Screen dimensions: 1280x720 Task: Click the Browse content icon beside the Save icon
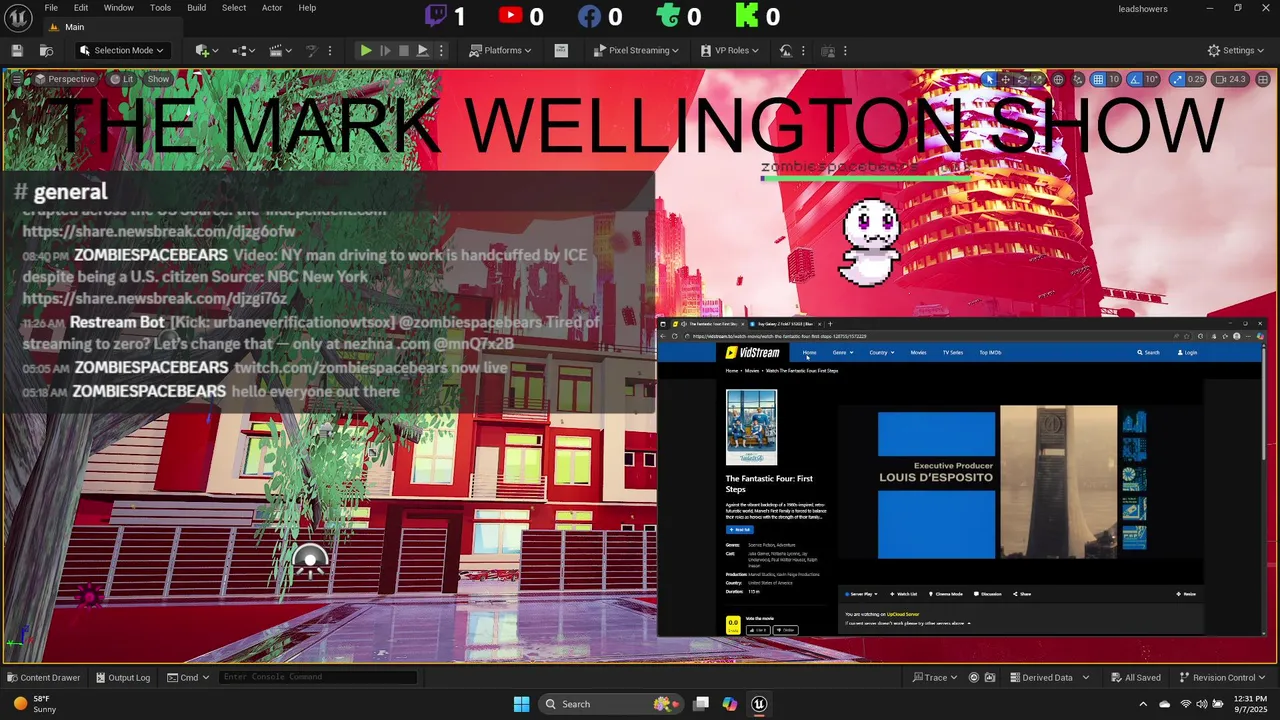coord(46,50)
